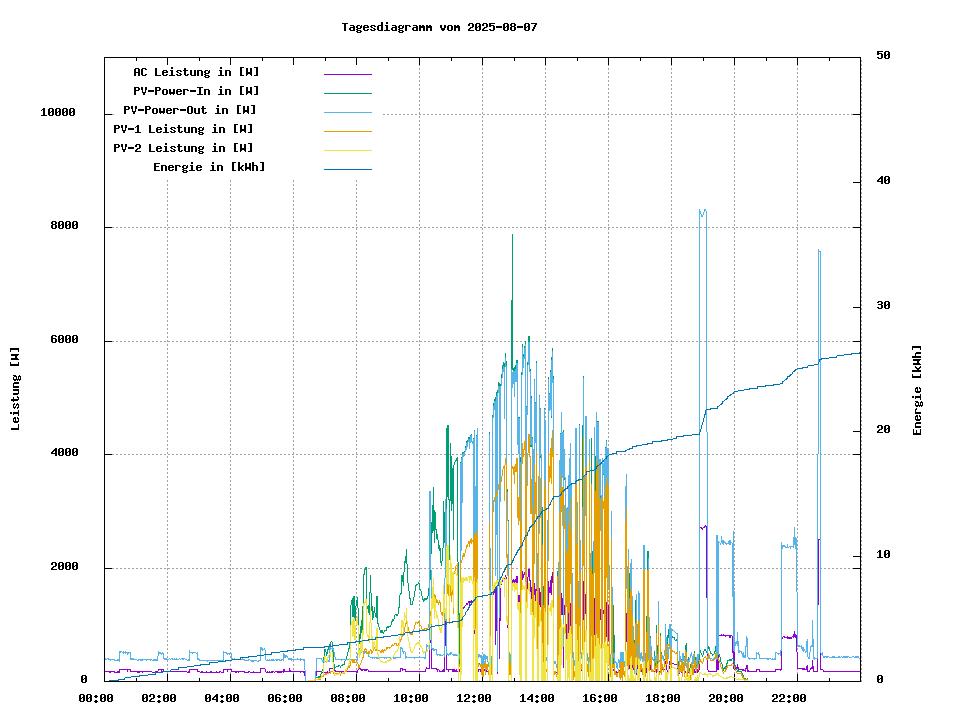This screenshot has height=720, width=960.
Task: Click the 22:00 tick on the time axis
Action: [788, 698]
